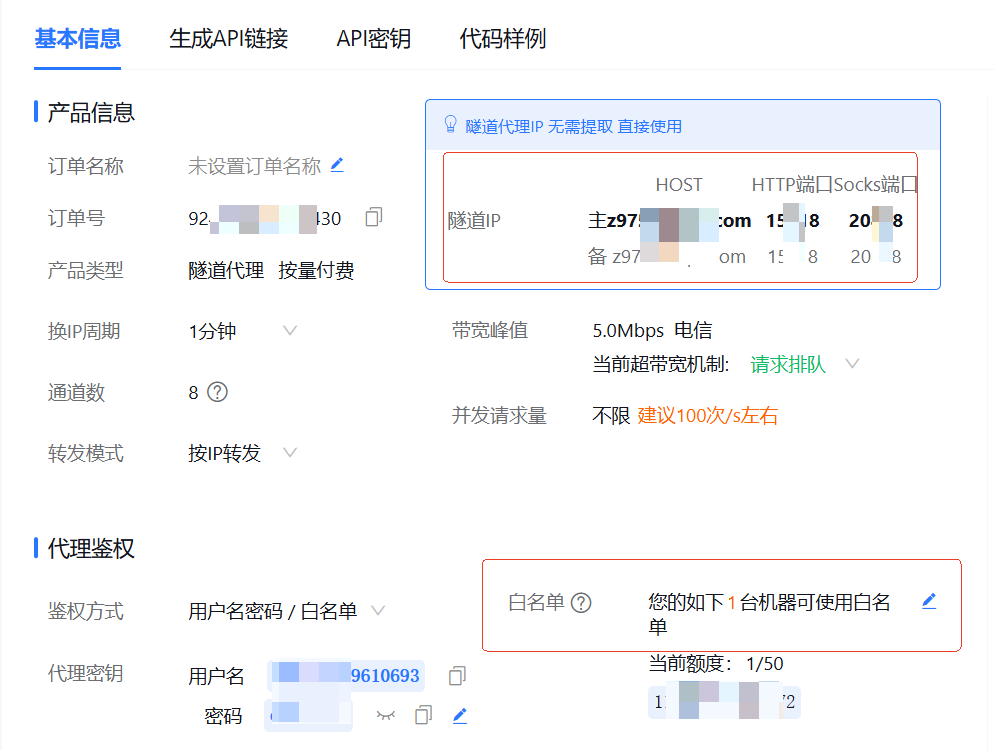Click the lightbulb tip icon
This screenshot has width=995, height=750.
coord(450,125)
